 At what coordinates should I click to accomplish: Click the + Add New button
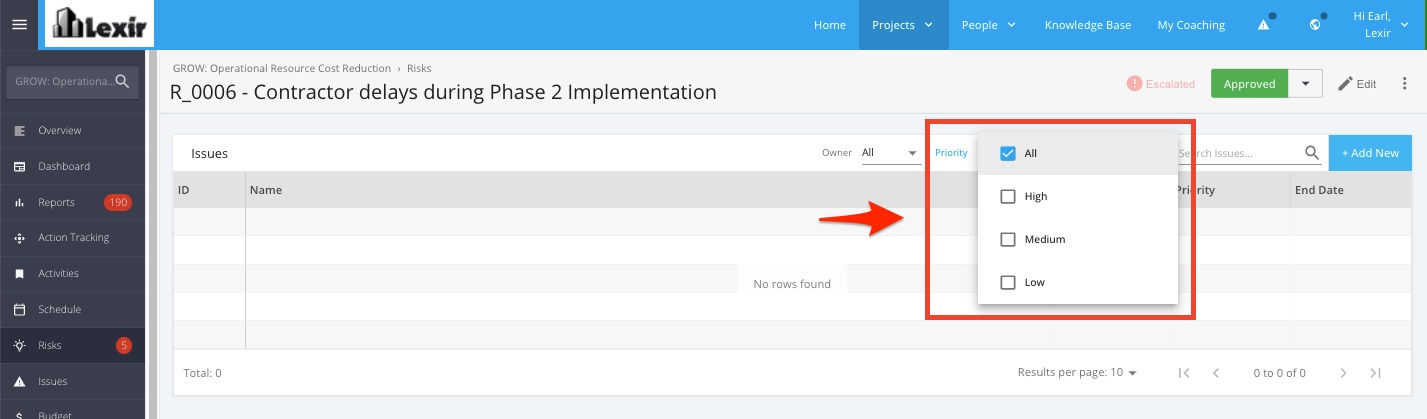pos(1370,153)
